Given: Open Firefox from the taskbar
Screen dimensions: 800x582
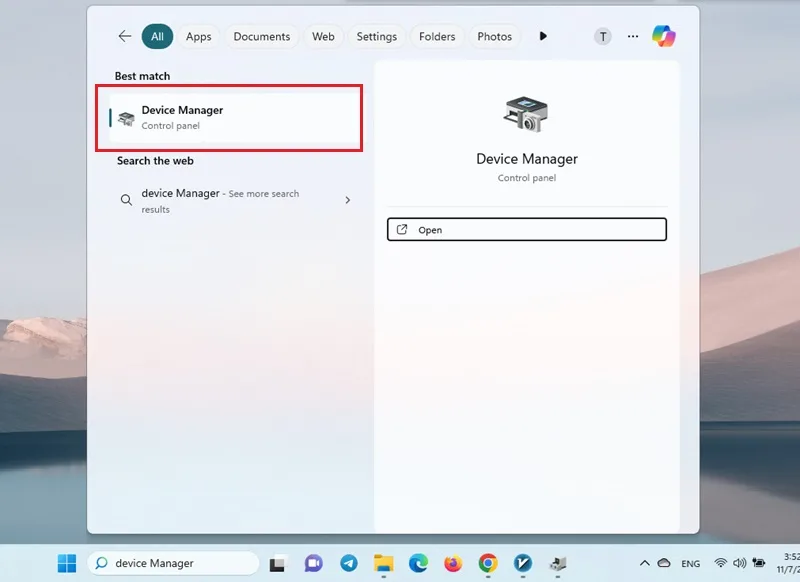Looking at the screenshot, I should (x=453, y=563).
